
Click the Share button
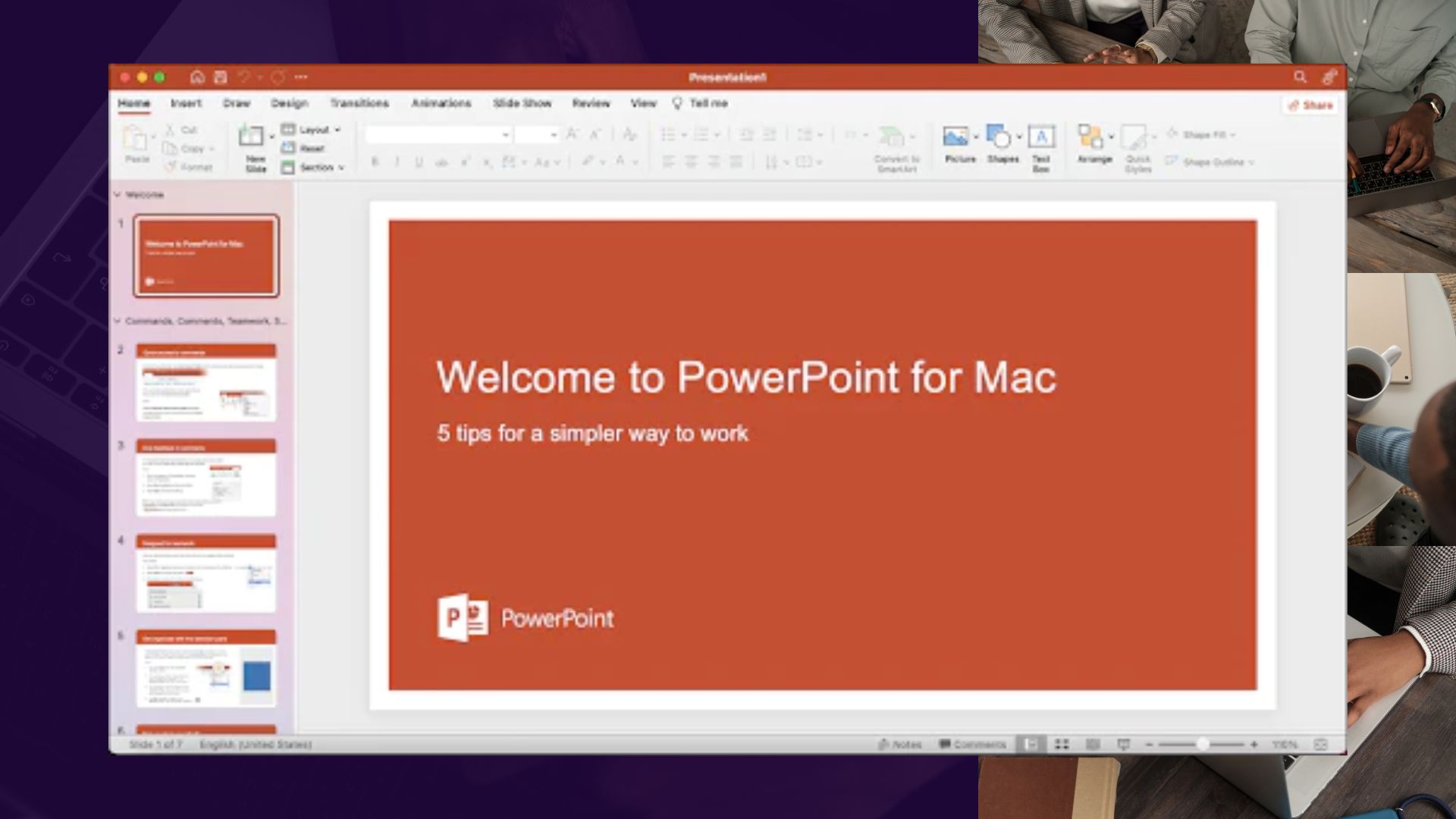1310,105
